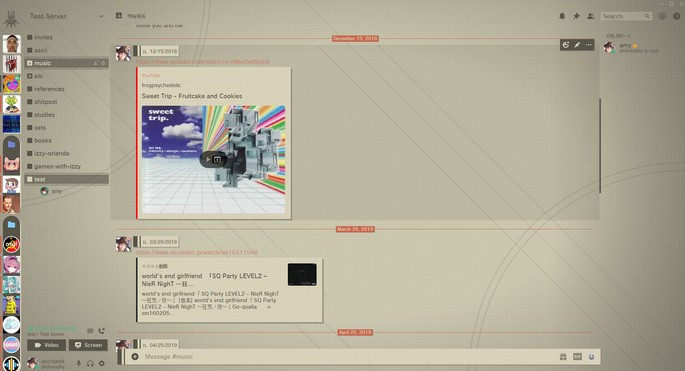
Task: Click the create invite icon on music channel
Action: coord(96,63)
